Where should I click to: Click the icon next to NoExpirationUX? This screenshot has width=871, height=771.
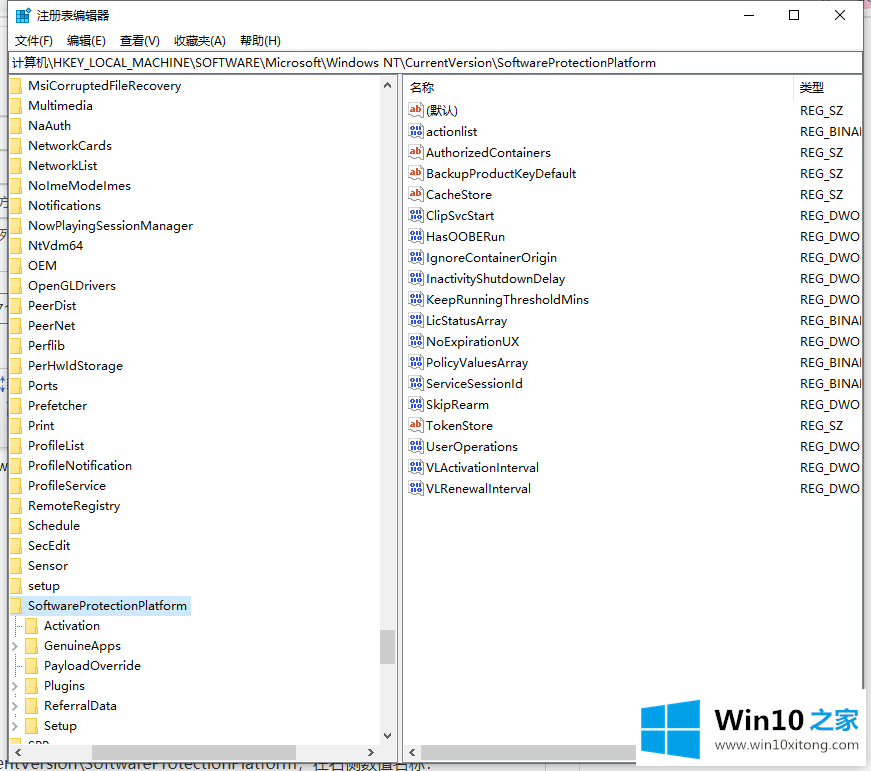pyautogui.click(x=416, y=341)
